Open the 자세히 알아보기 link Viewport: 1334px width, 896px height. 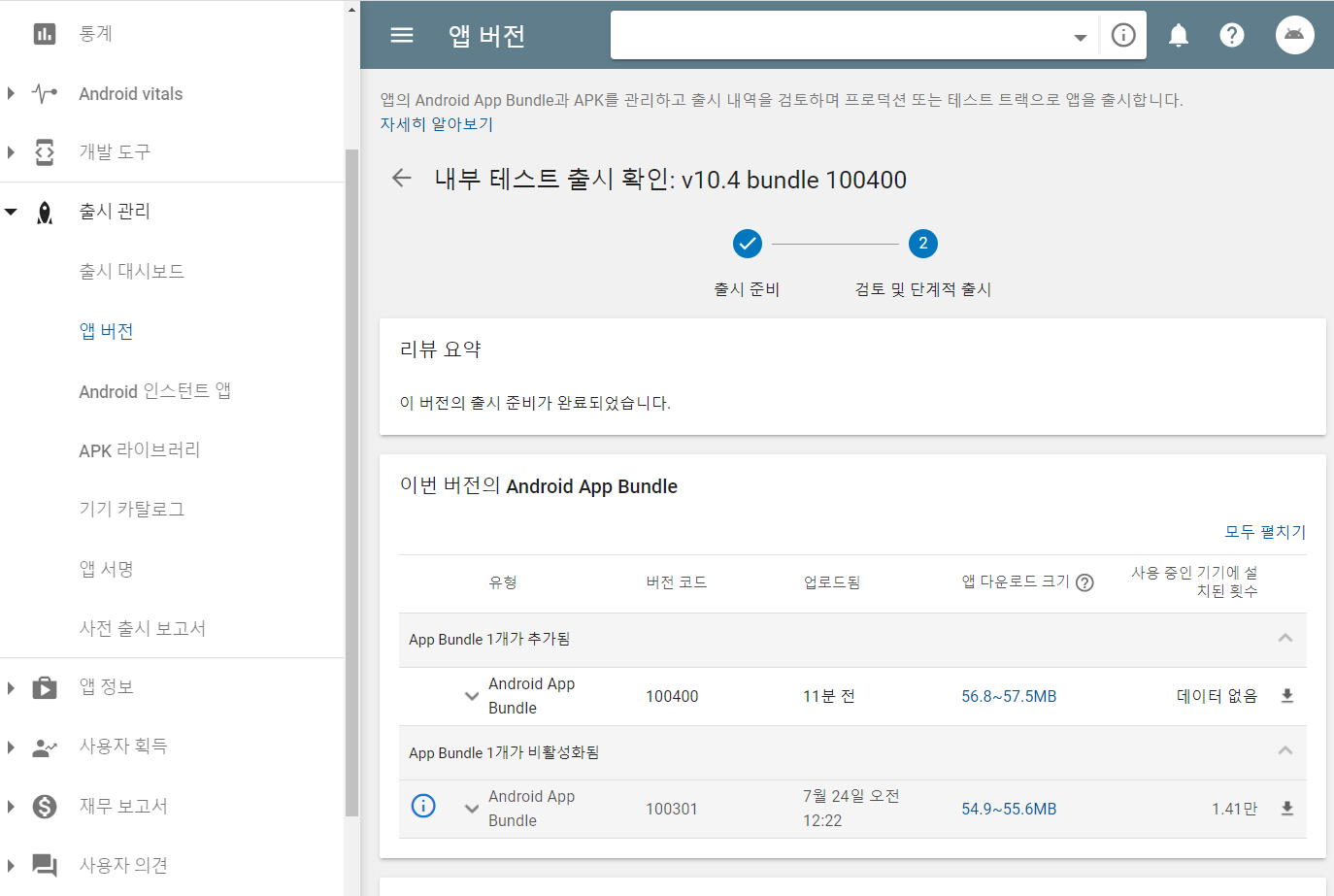[x=437, y=124]
